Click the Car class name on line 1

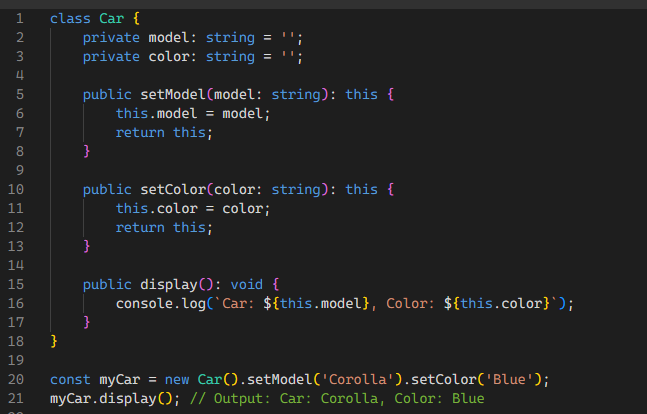click(x=111, y=19)
